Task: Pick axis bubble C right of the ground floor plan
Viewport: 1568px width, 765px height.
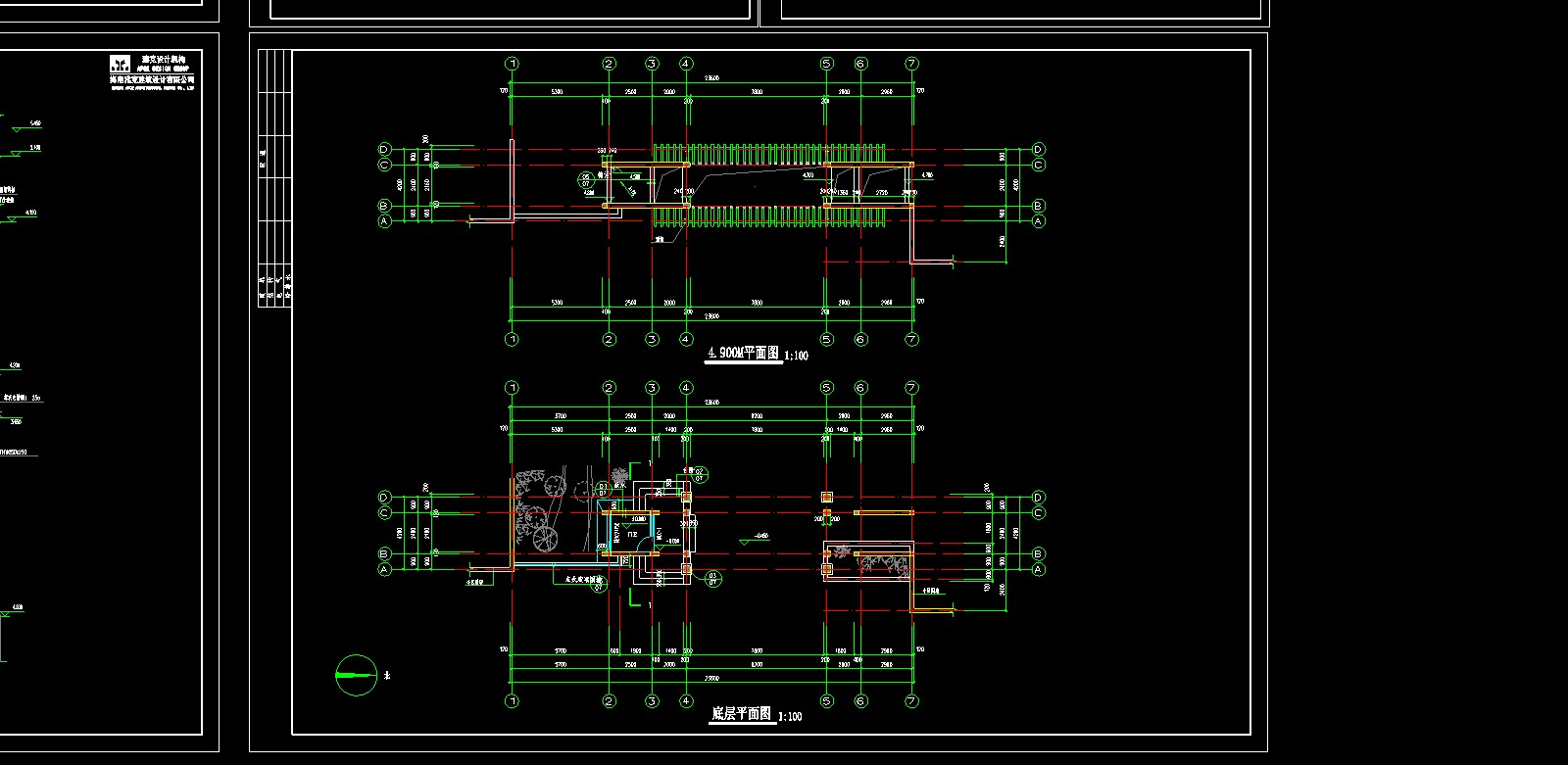Action: pyautogui.click(x=1039, y=512)
